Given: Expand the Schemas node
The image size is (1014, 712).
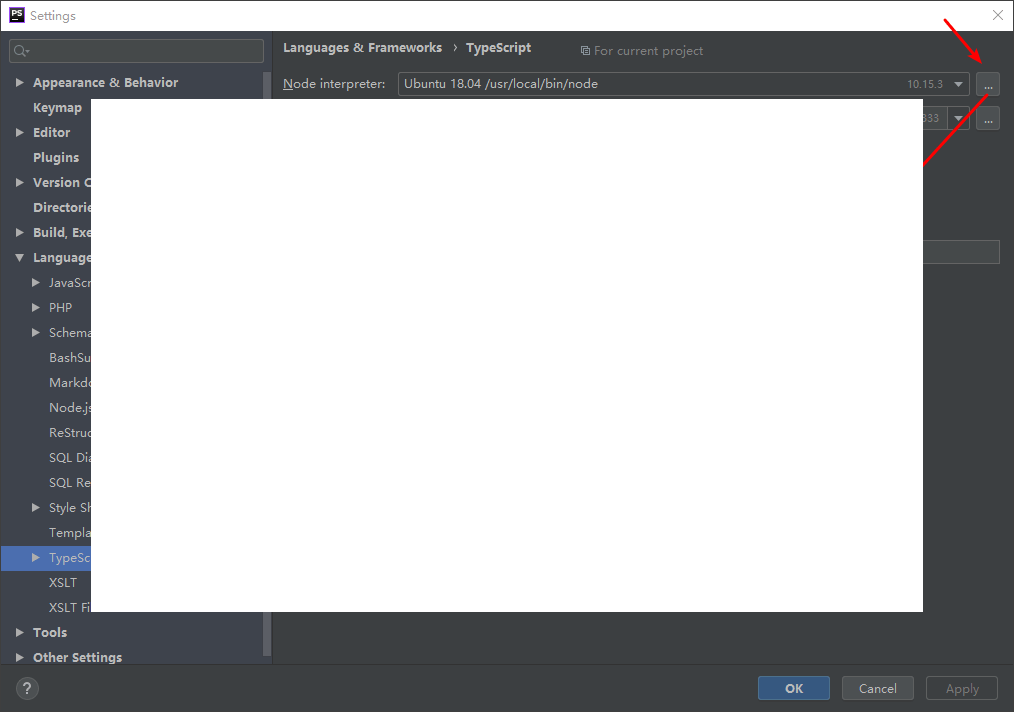Looking at the screenshot, I should pos(36,332).
